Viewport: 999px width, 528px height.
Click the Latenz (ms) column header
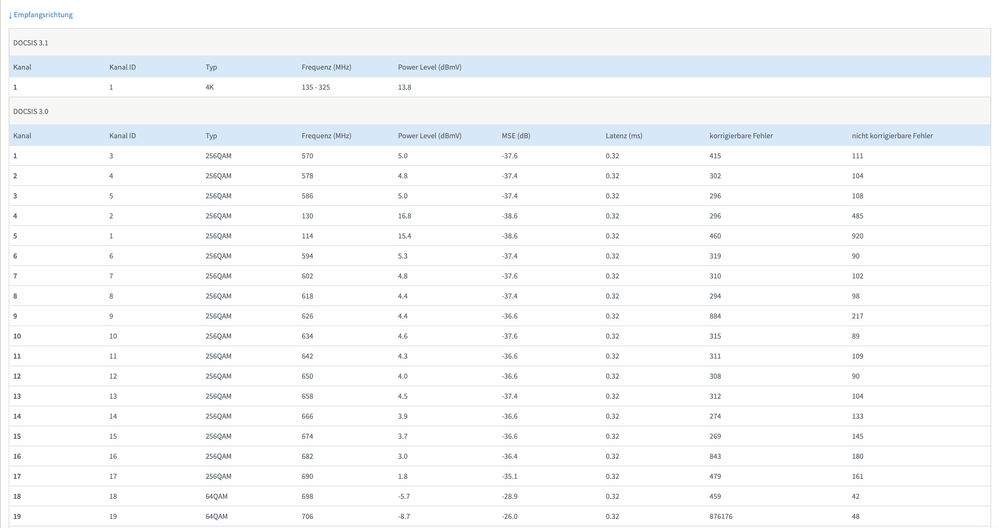point(624,136)
